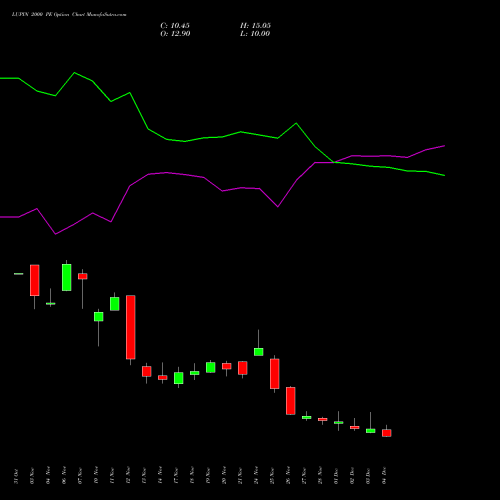Click the tall red candlestick body for 12 Nov
The image size is (500, 500).
point(131,327)
